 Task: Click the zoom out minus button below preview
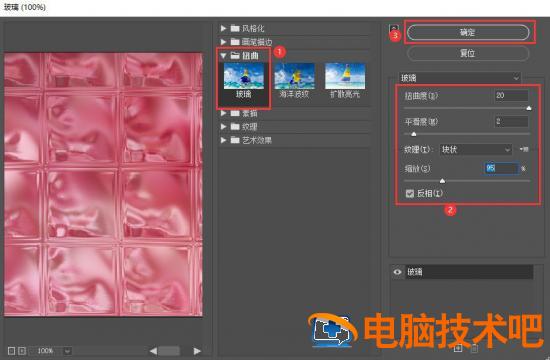tap(11, 351)
